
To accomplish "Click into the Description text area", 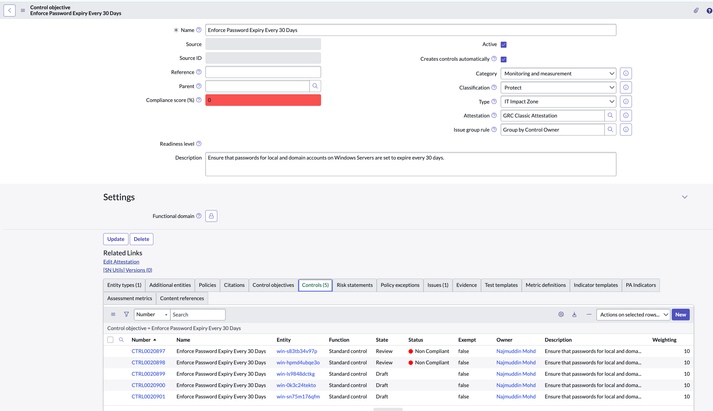I will tap(411, 164).
